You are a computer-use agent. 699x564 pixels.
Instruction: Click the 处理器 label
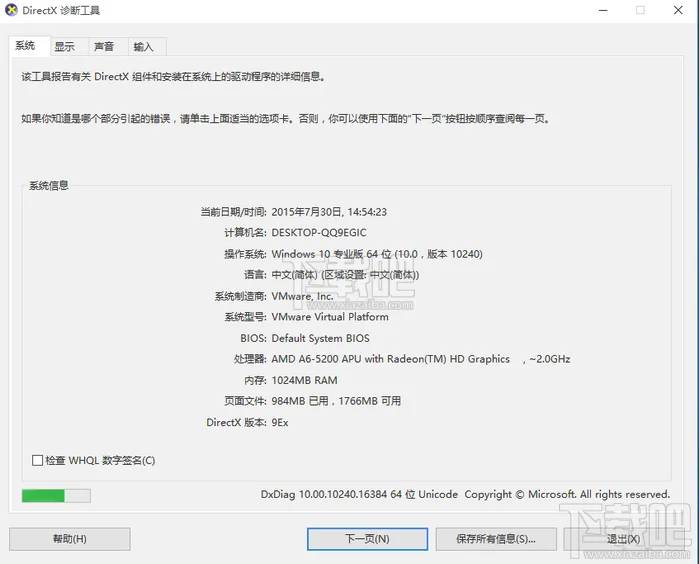pyautogui.click(x=250, y=359)
